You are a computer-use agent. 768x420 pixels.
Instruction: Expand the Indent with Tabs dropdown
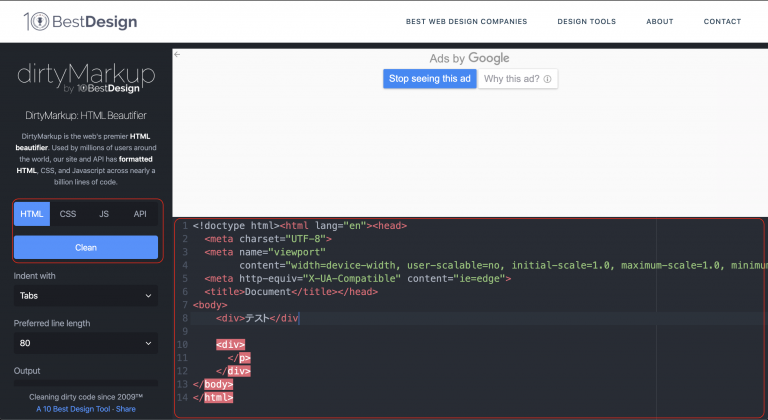[86, 296]
